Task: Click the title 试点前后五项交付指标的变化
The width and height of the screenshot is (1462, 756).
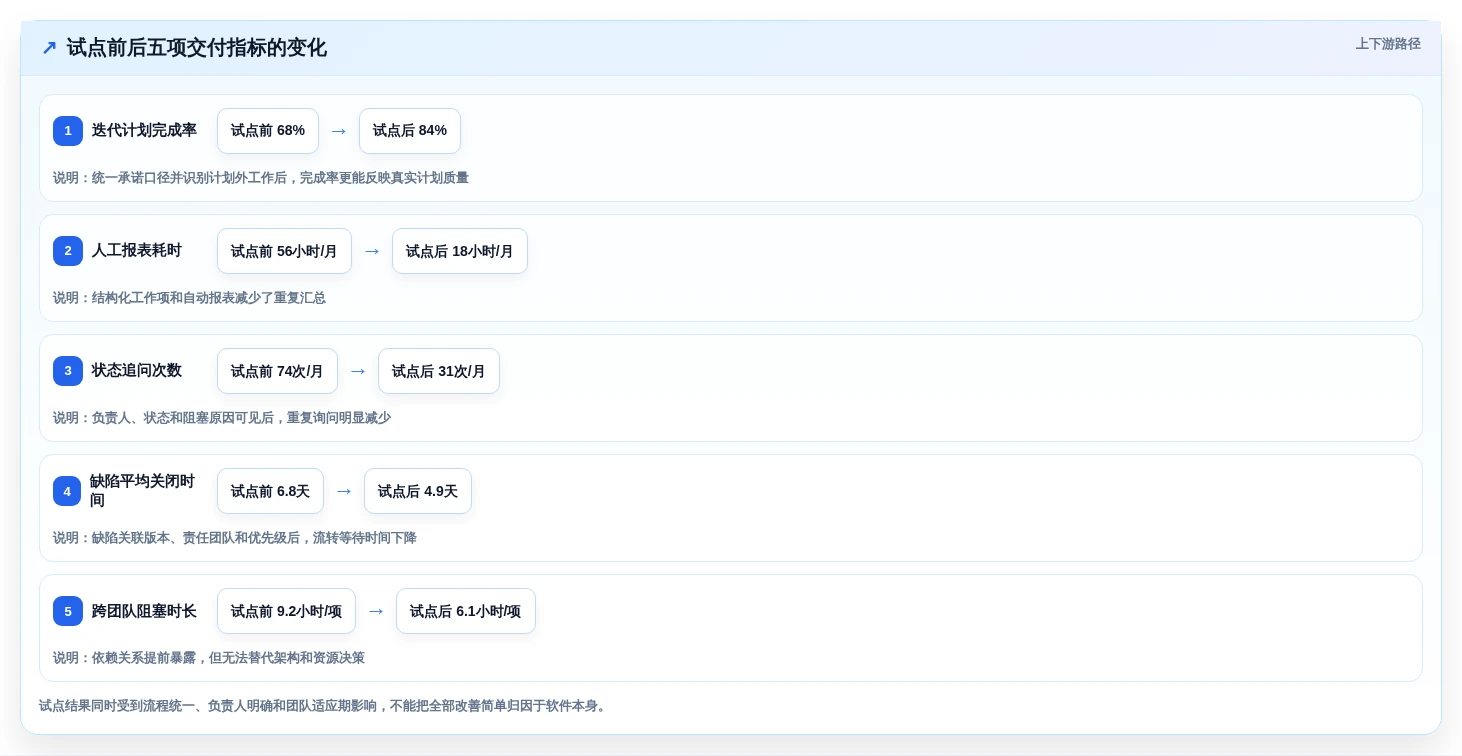Action: click(x=196, y=48)
